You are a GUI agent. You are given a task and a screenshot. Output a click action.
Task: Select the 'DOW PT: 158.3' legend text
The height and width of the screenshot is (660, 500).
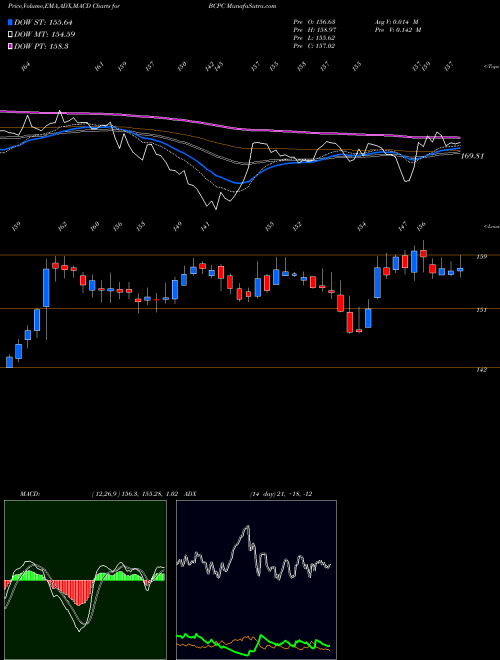pos(41,46)
